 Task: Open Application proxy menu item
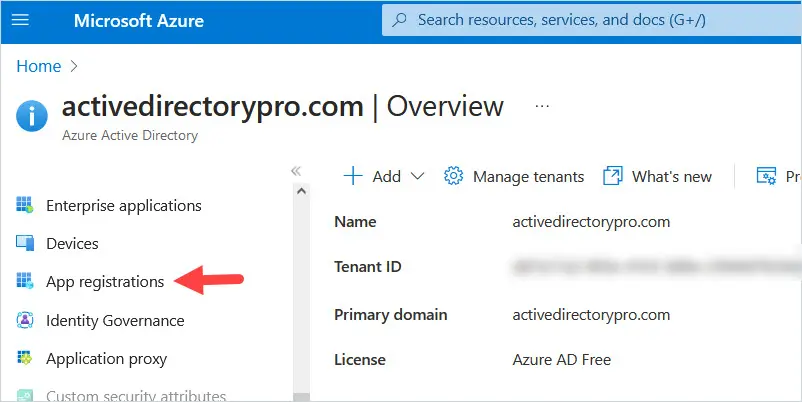(106, 359)
